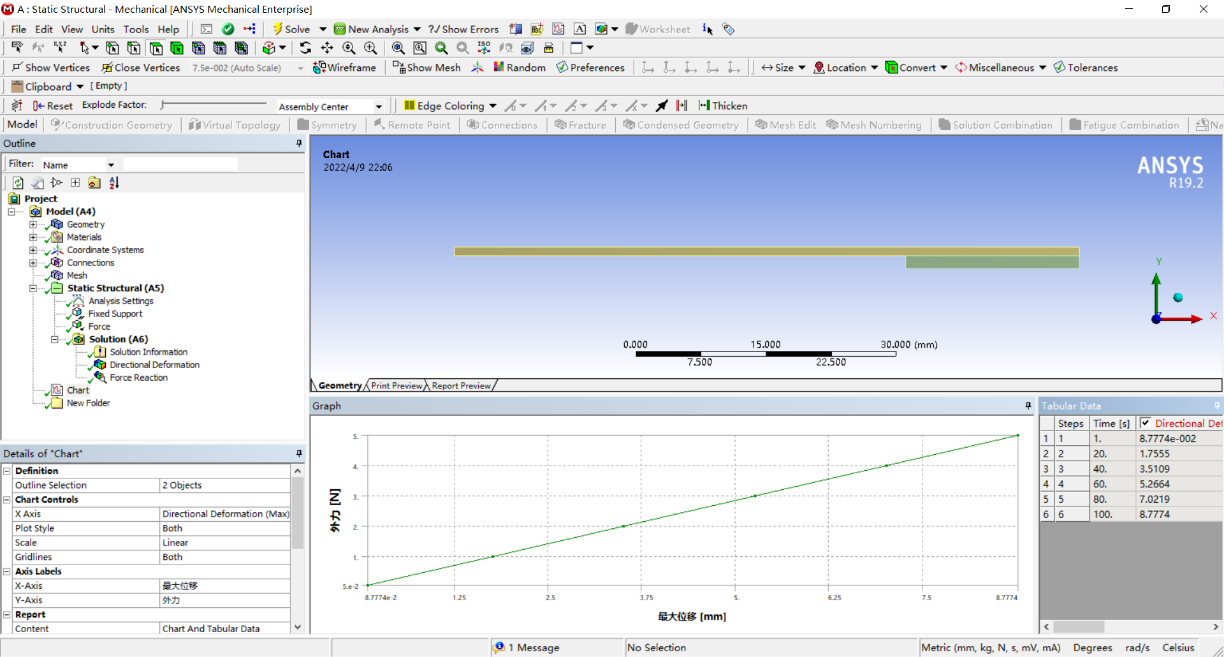The height and width of the screenshot is (657, 1224).
Task: Sort the outline tree alphabetically
Action: pos(114,183)
